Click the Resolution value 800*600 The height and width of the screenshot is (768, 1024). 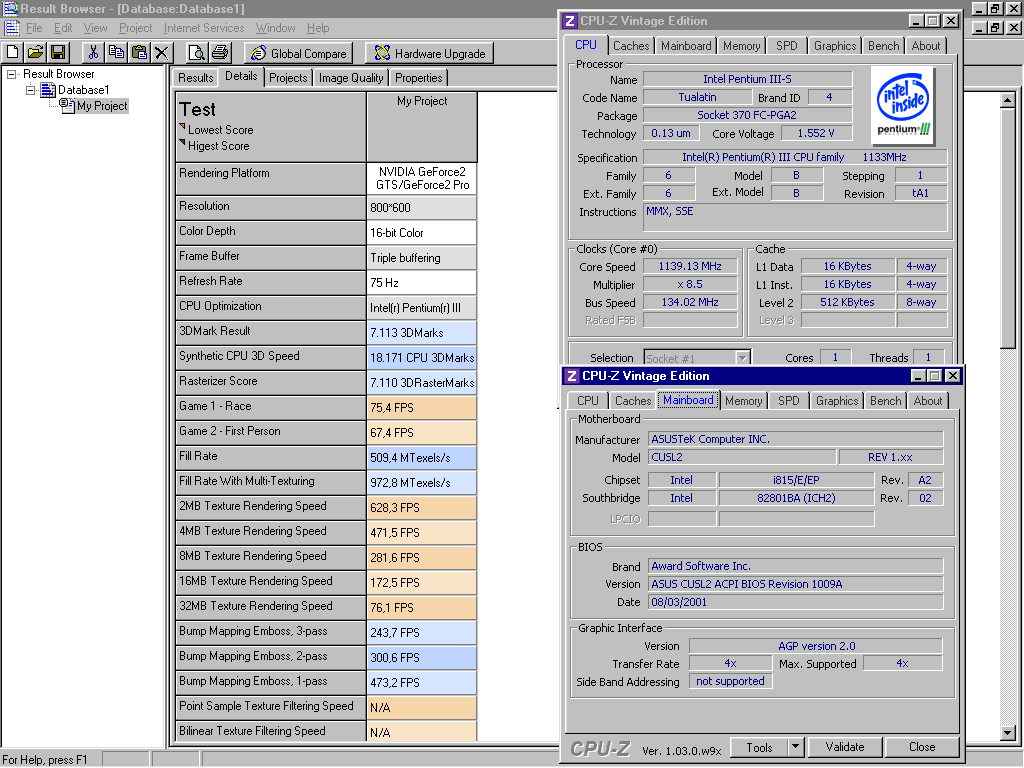[422, 208]
